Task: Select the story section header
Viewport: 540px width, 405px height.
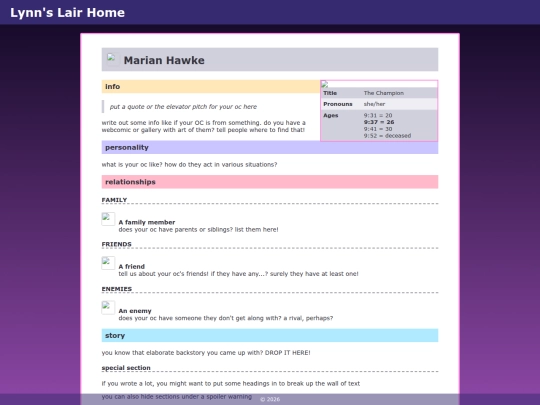Action: [x=270, y=335]
